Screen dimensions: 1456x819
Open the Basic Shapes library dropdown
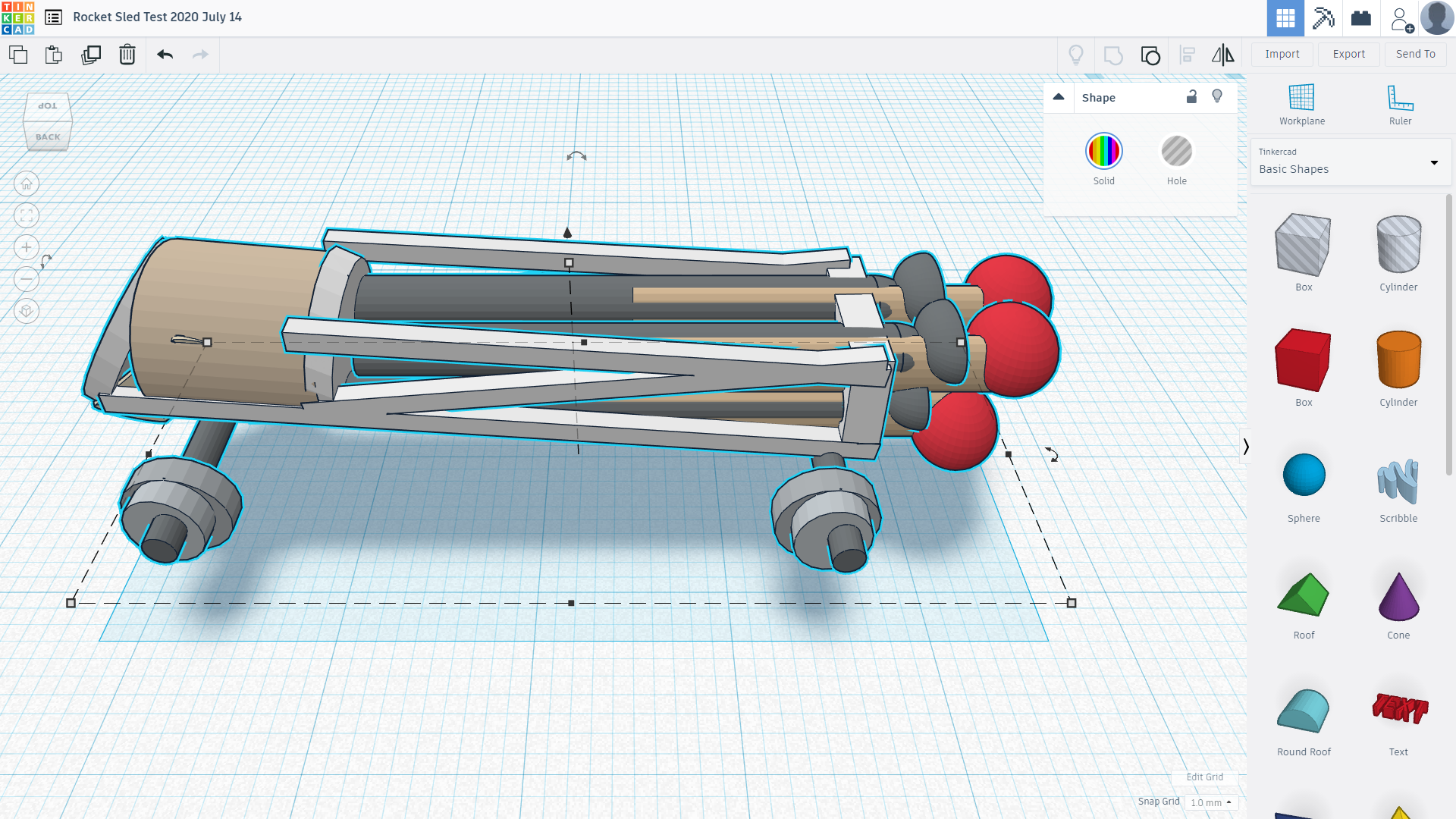pyautogui.click(x=1351, y=162)
